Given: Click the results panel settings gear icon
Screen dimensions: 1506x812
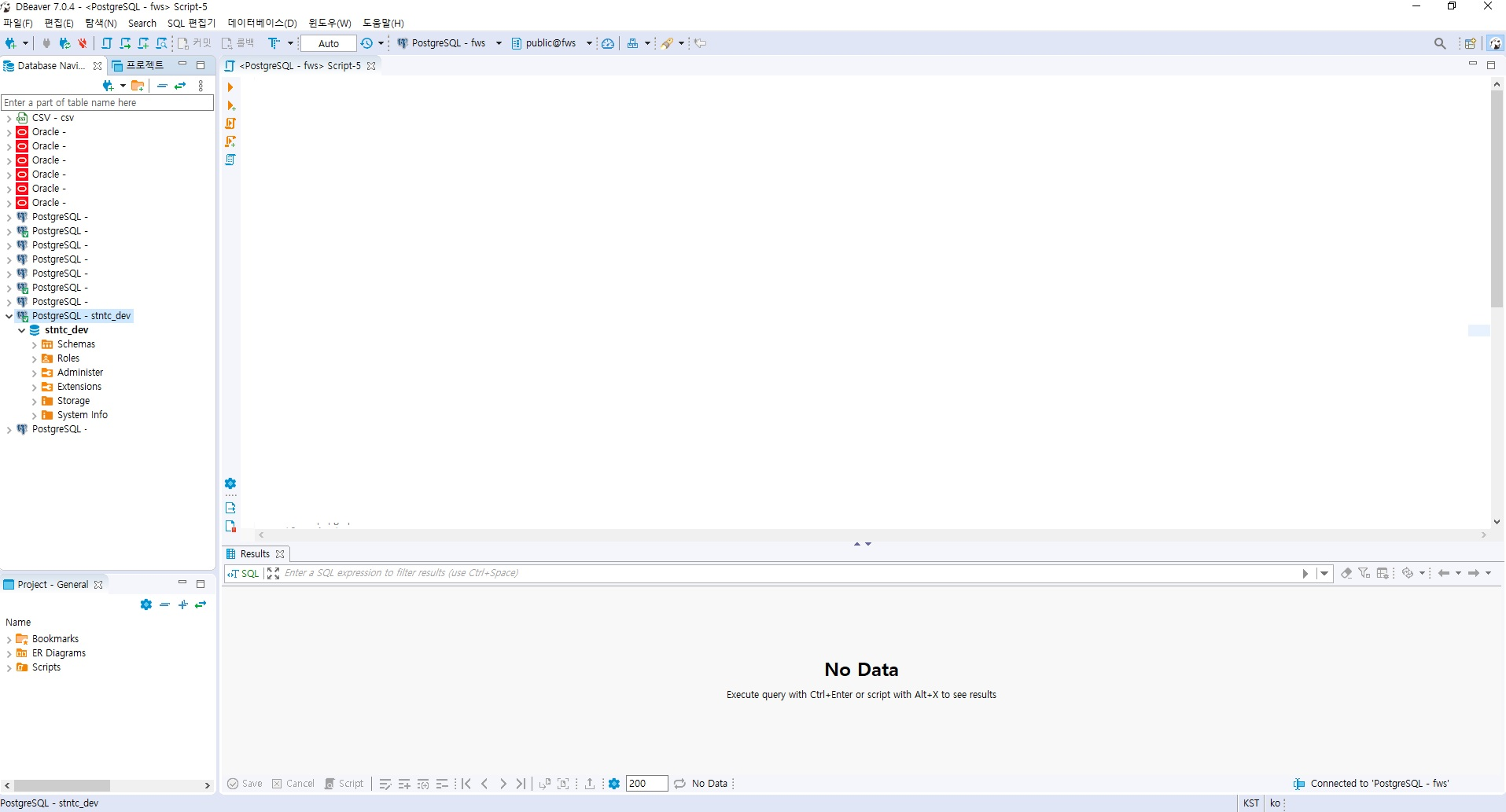Looking at the screenshot, I should [614, 784].
